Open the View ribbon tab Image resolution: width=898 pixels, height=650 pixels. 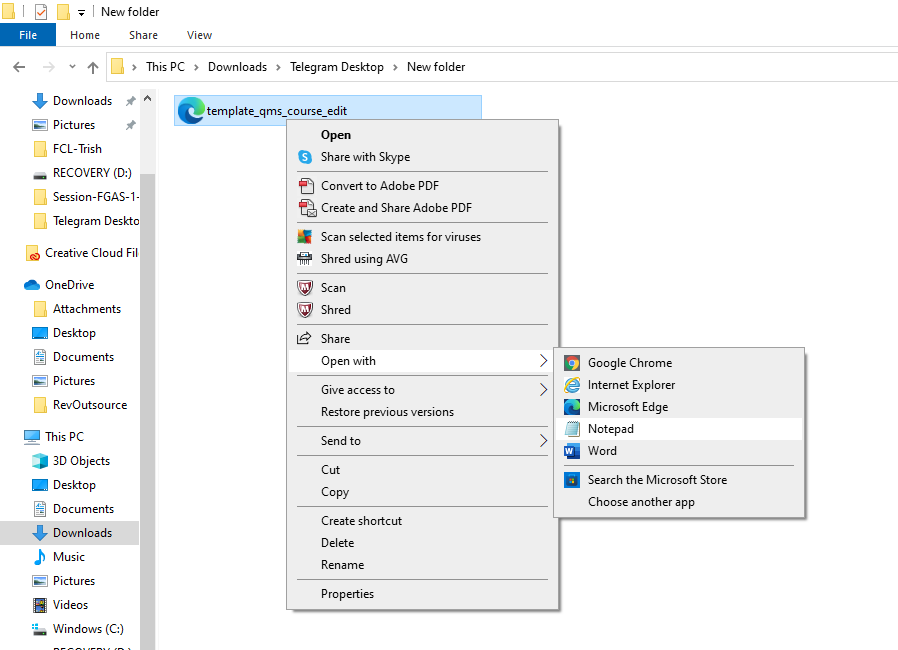pos(199,35)
